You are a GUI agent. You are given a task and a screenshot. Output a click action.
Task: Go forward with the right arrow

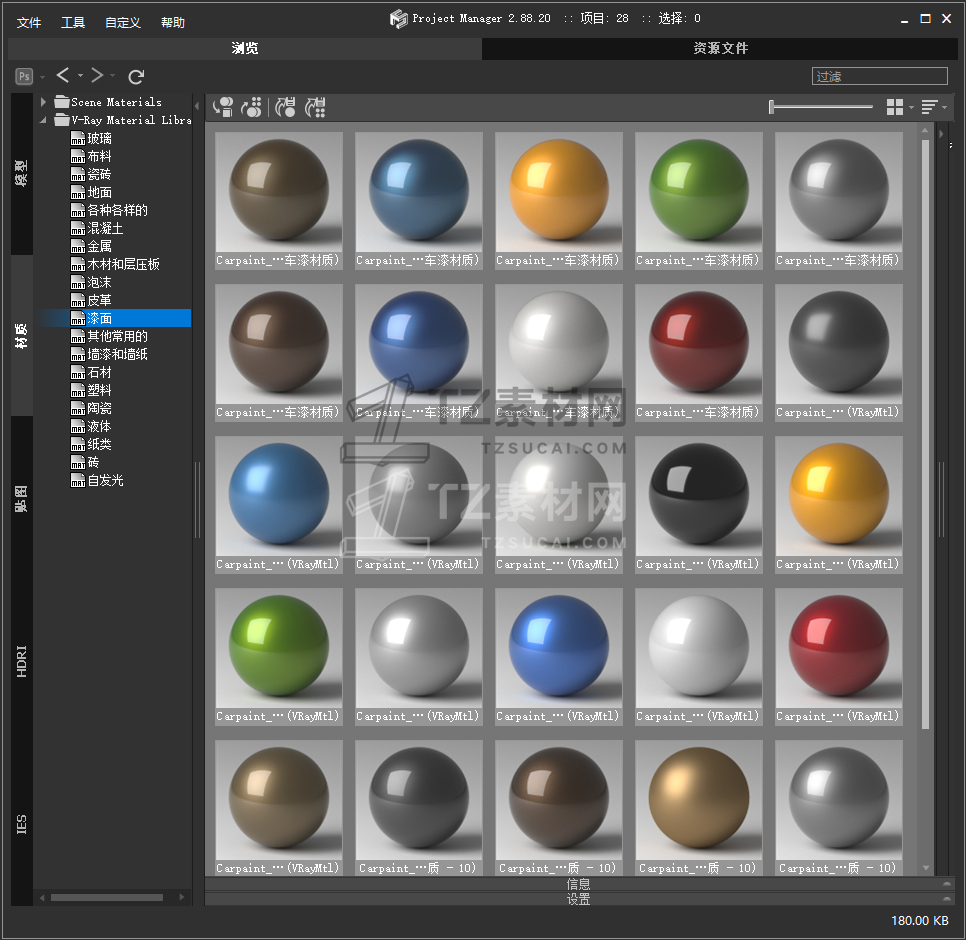pos(97,76)
